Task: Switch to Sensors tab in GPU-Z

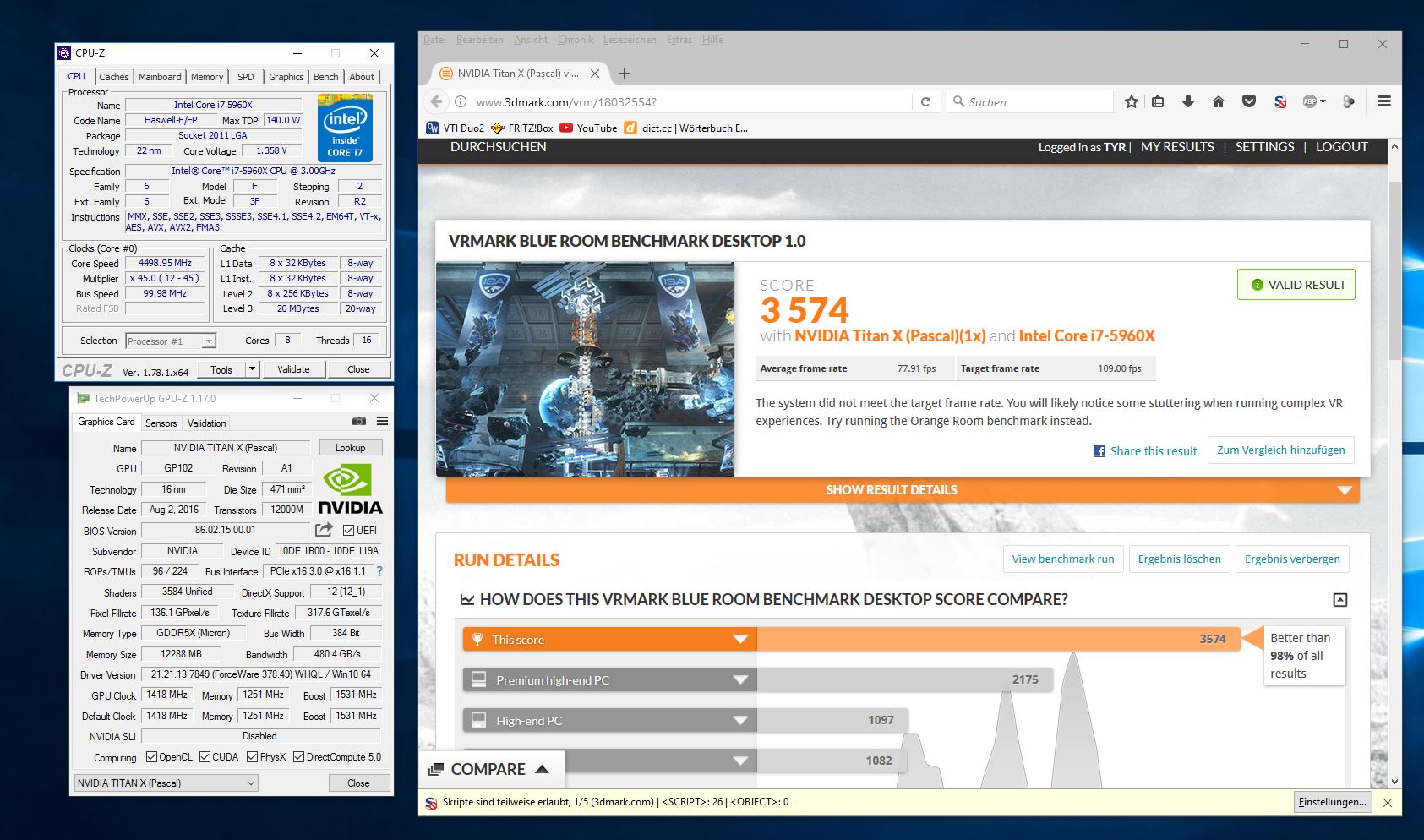Action: click(x=161, y=423)
